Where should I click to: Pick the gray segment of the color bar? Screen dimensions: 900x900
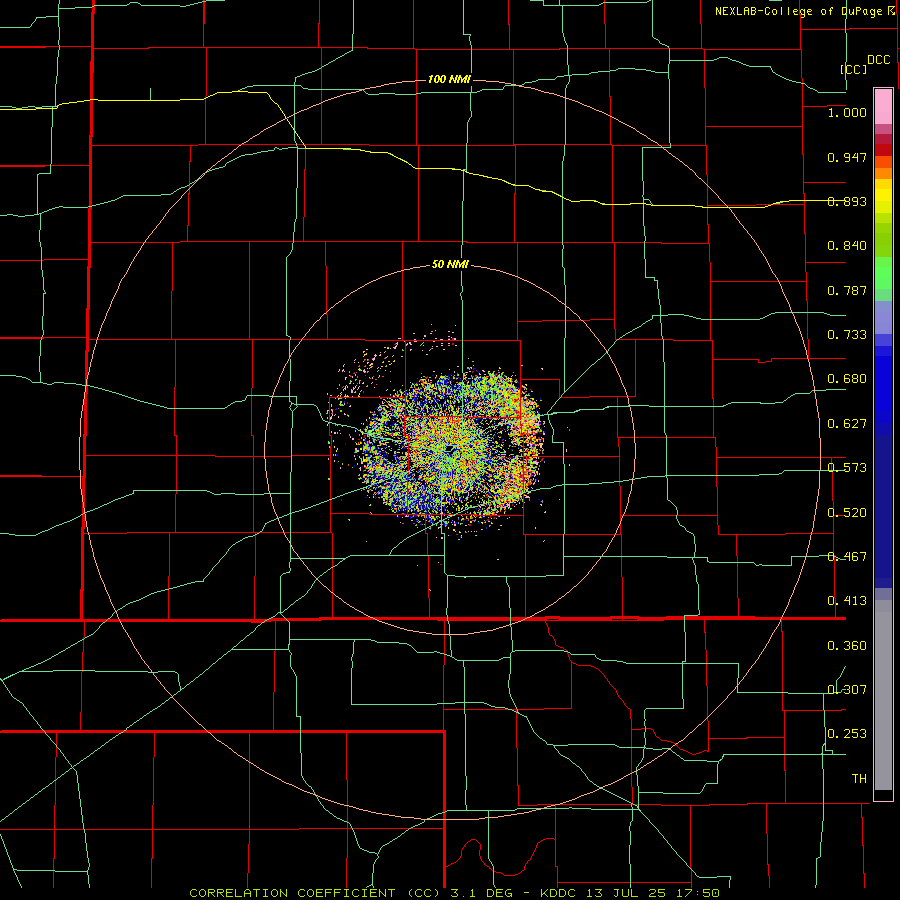pyautogui.click(x=883, y=695)
